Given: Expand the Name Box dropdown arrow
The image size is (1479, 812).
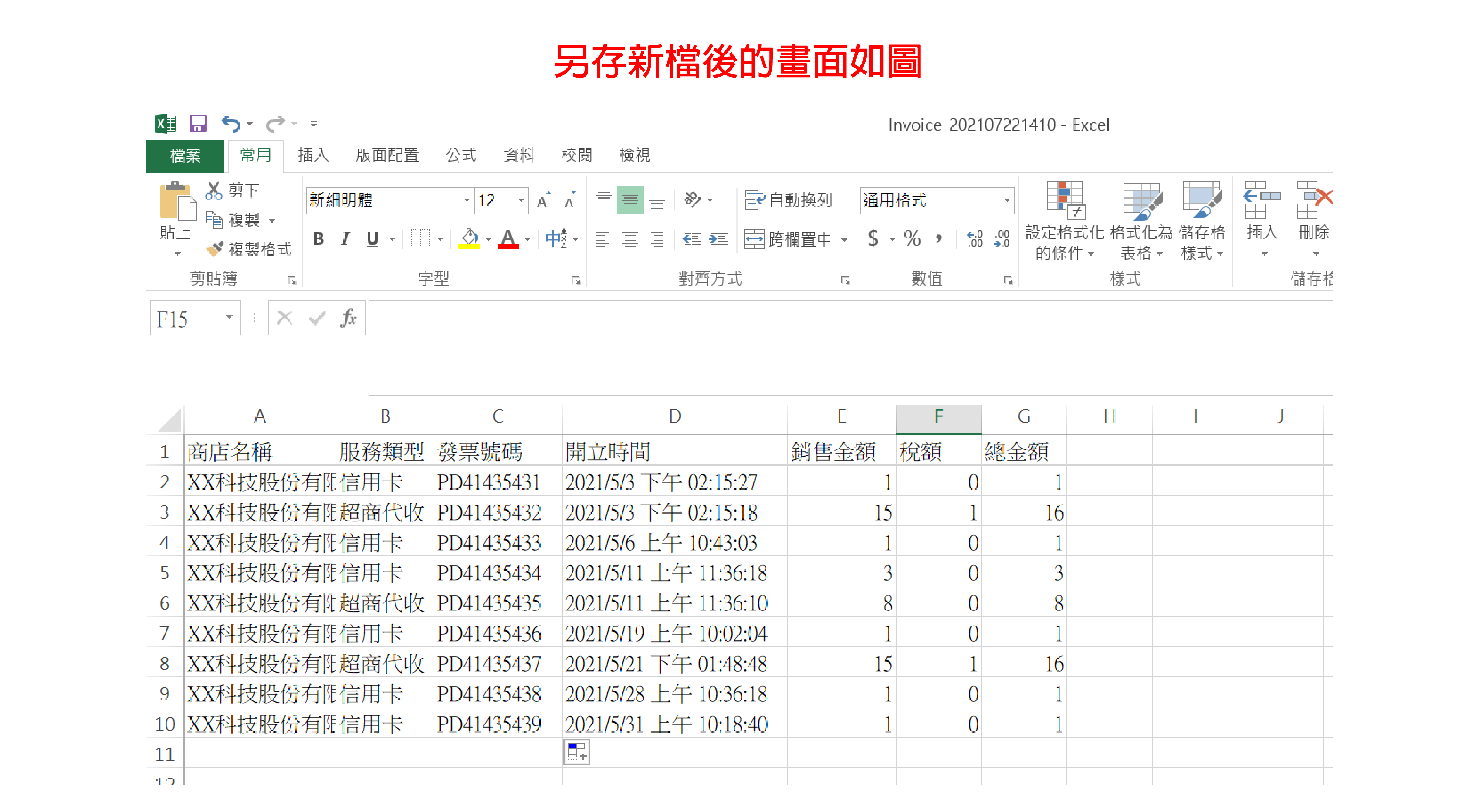Looking at the screenshot, I should tap(229, 317).
